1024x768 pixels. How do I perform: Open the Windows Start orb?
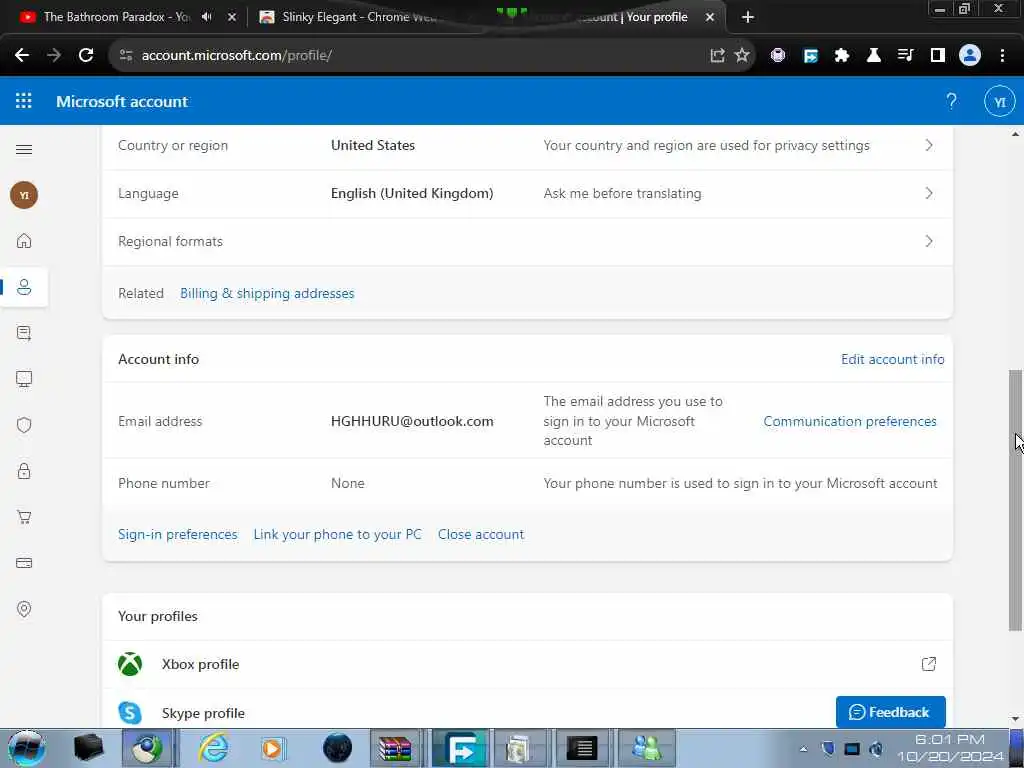click(x=27, y=748)
